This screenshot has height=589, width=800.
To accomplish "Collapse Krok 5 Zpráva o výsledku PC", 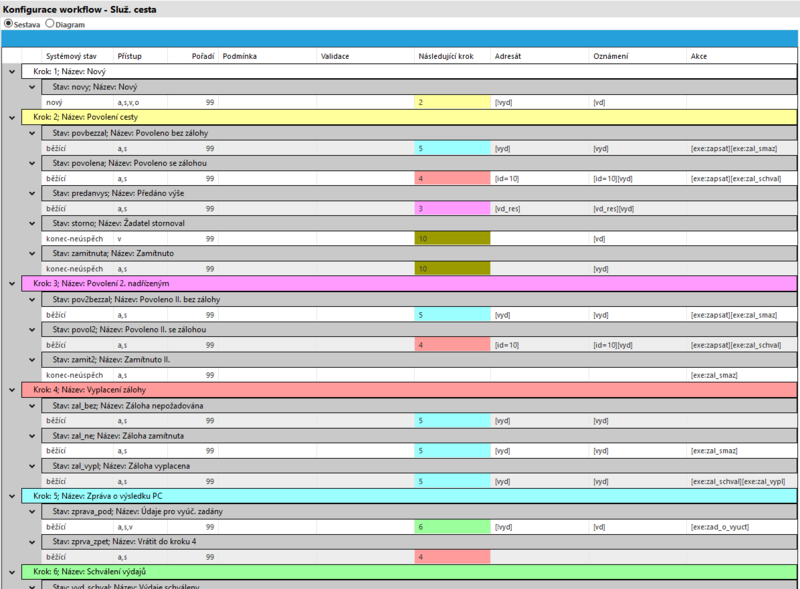I will (12, 496).
